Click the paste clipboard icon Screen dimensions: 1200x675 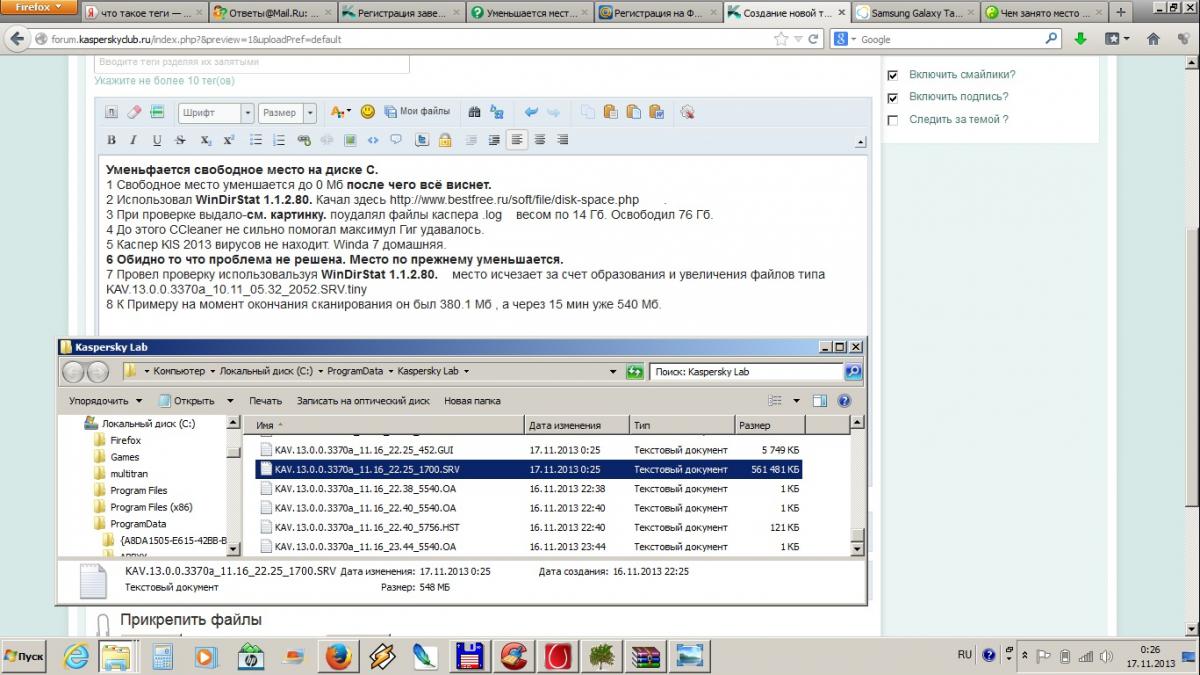click(x=610, y=112)
